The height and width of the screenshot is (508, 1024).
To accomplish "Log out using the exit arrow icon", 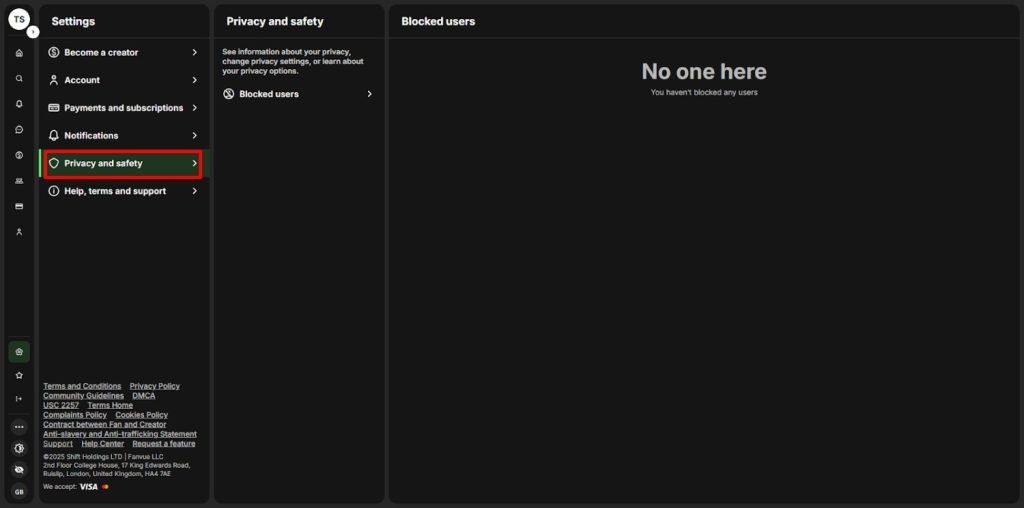I will (19, 399).
